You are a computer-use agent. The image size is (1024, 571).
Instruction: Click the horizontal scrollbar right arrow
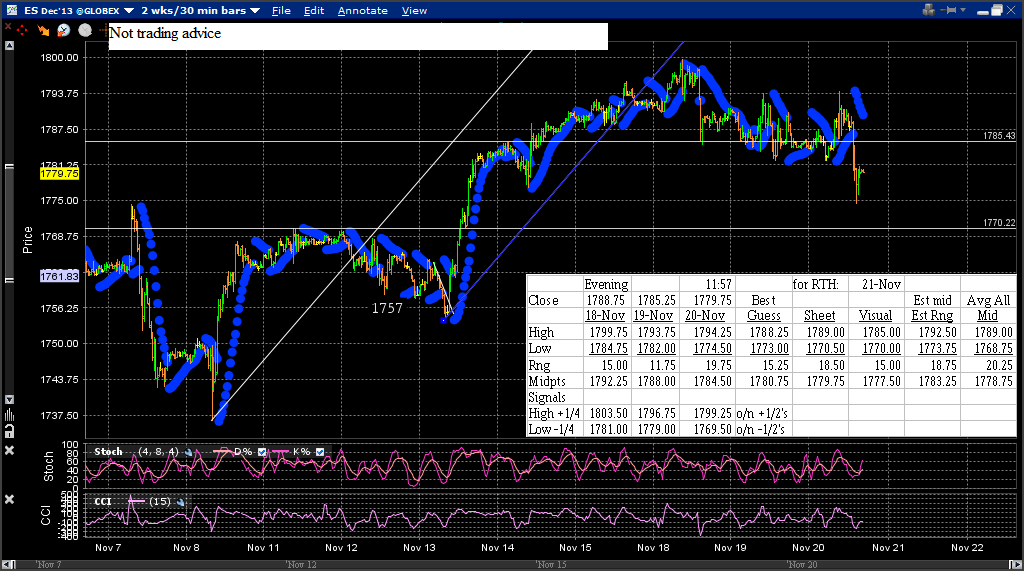point(1016,564)
